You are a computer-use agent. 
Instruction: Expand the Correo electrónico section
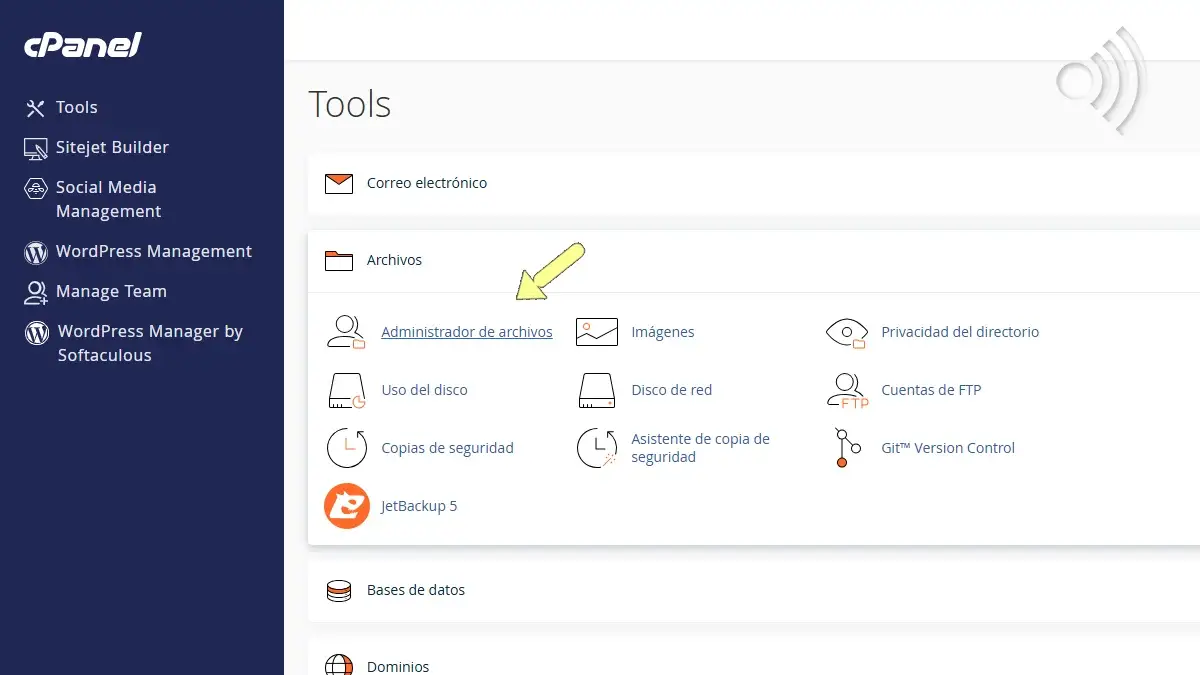click(x=427, y=183)
